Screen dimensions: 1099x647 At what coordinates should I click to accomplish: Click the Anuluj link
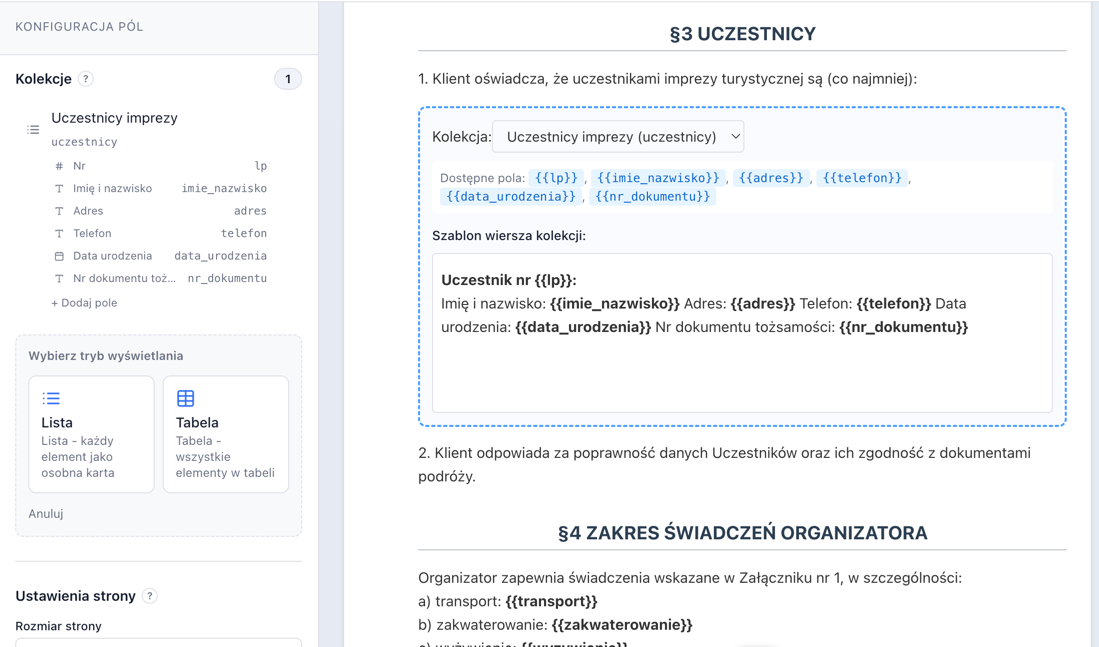(x=45, y=513)
